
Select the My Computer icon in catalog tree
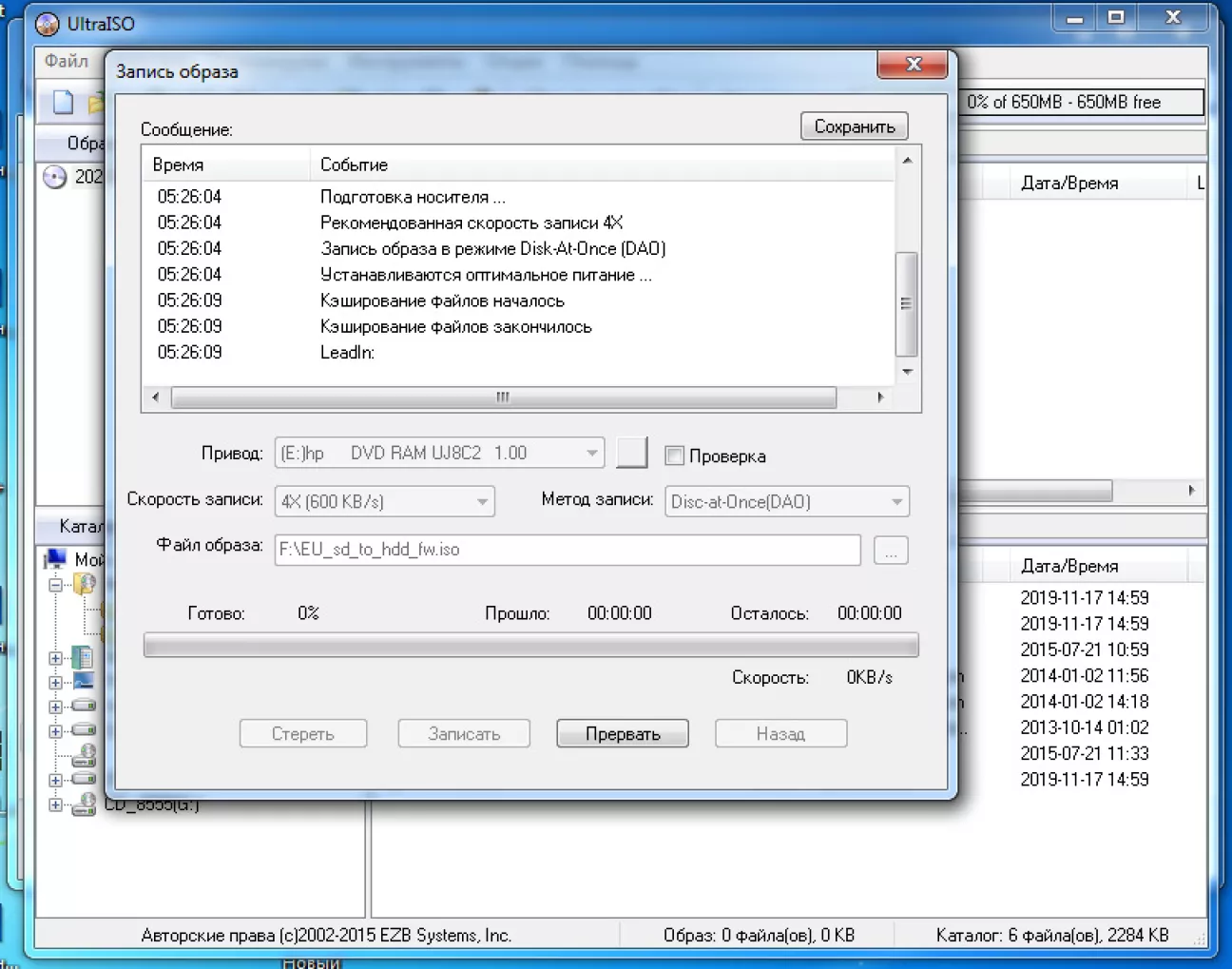pos(56,559)
